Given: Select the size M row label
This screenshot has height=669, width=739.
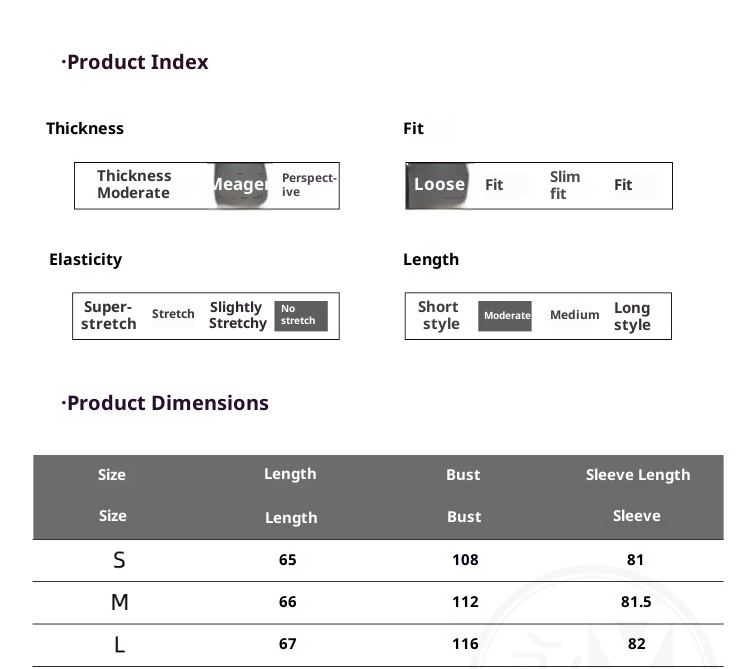Looking at the screenshot, I should pyautogui.click(x=119, y=603).
